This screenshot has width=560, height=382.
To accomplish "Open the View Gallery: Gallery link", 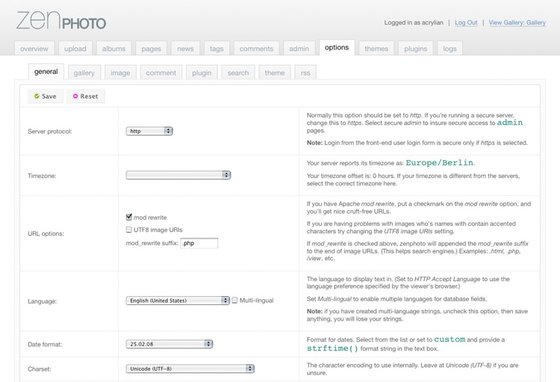I will (517, 22).
